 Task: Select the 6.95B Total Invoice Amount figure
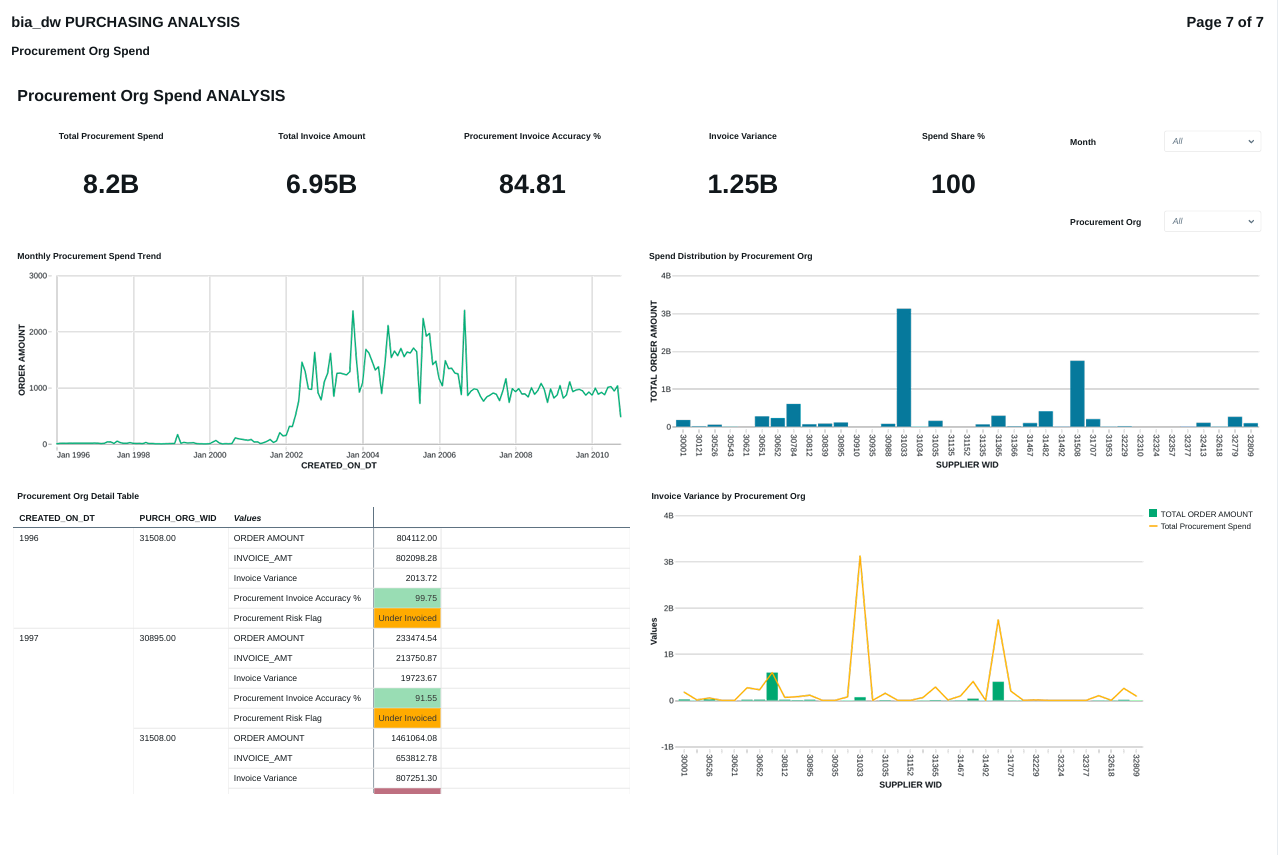tap(321, 185)
